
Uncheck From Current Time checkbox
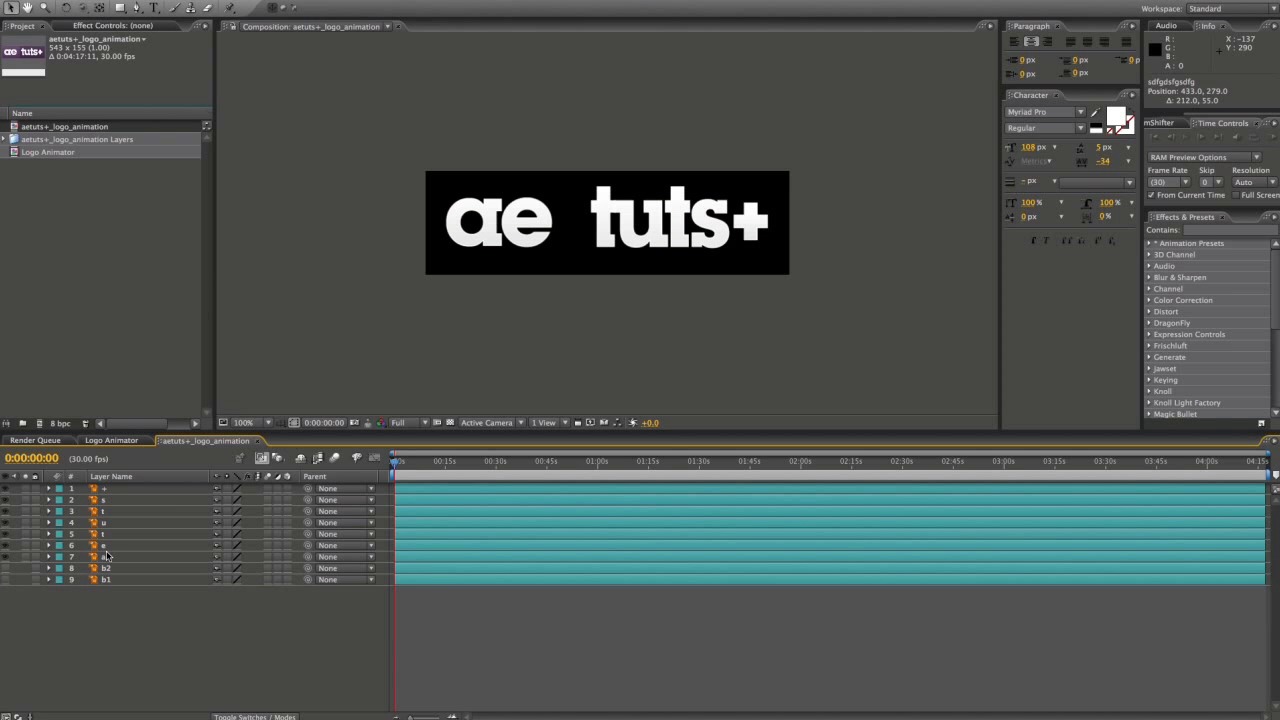coord(1151,195)
